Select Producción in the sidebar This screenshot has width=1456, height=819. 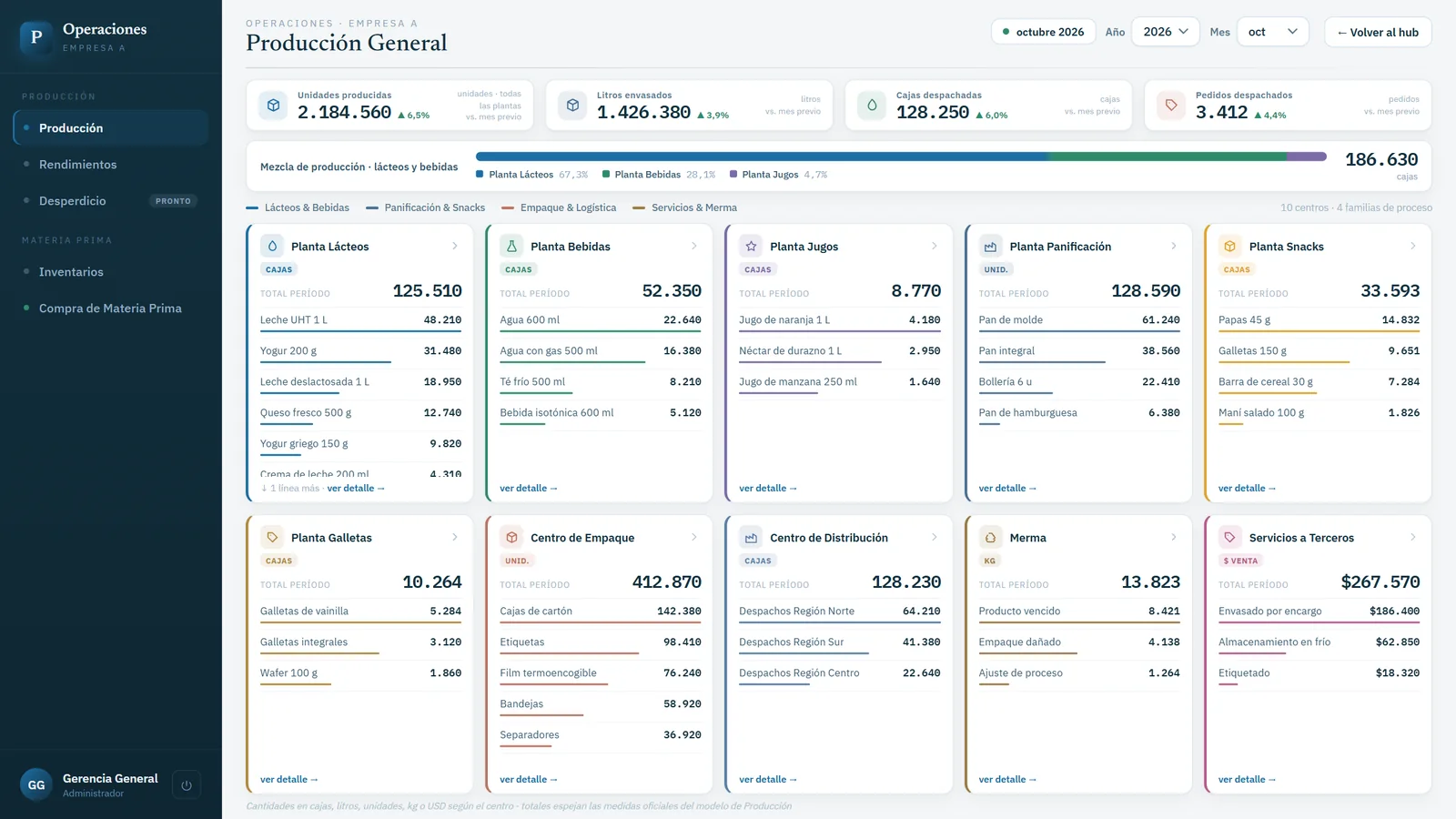pos(111,128)
